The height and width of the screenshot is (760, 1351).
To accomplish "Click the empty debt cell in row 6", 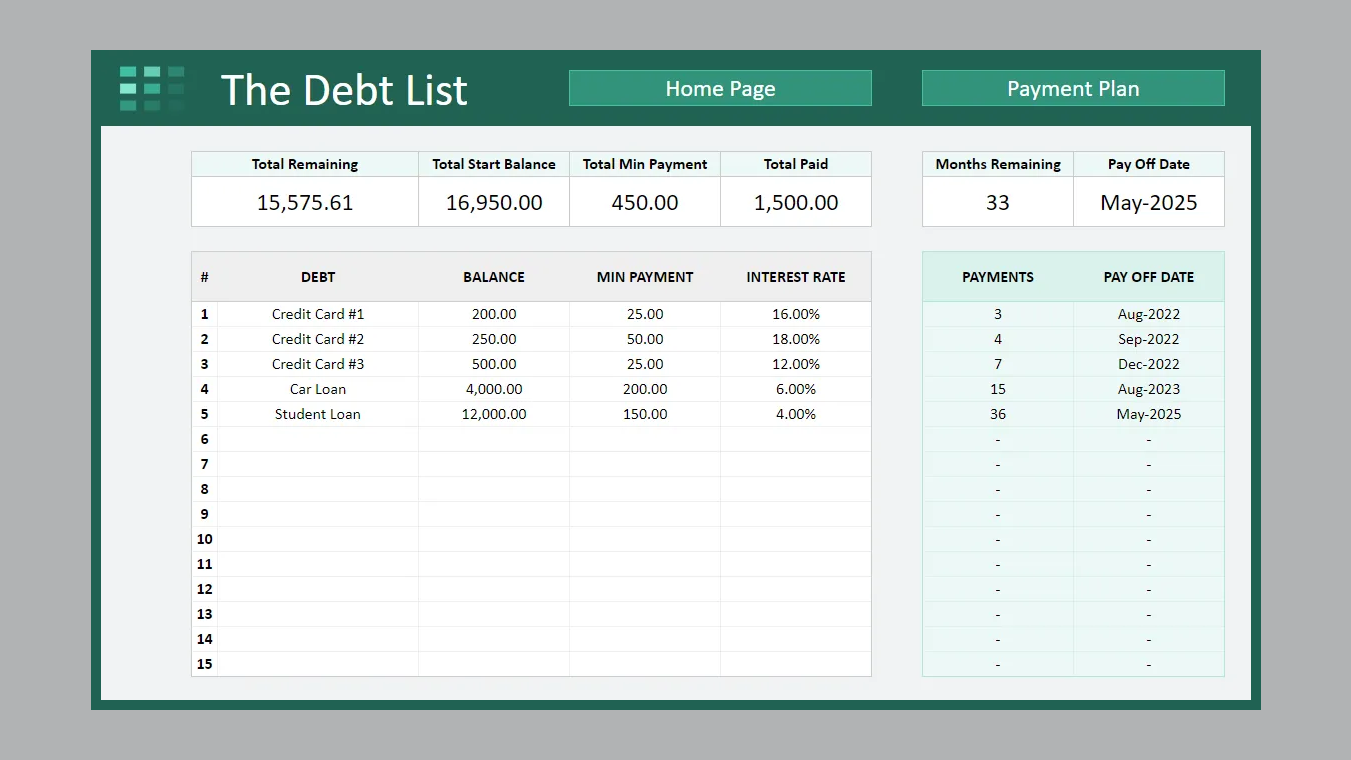I will coord(318,439).
